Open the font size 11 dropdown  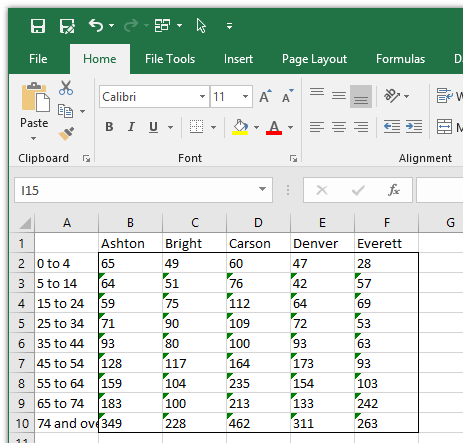pos(246,96)
